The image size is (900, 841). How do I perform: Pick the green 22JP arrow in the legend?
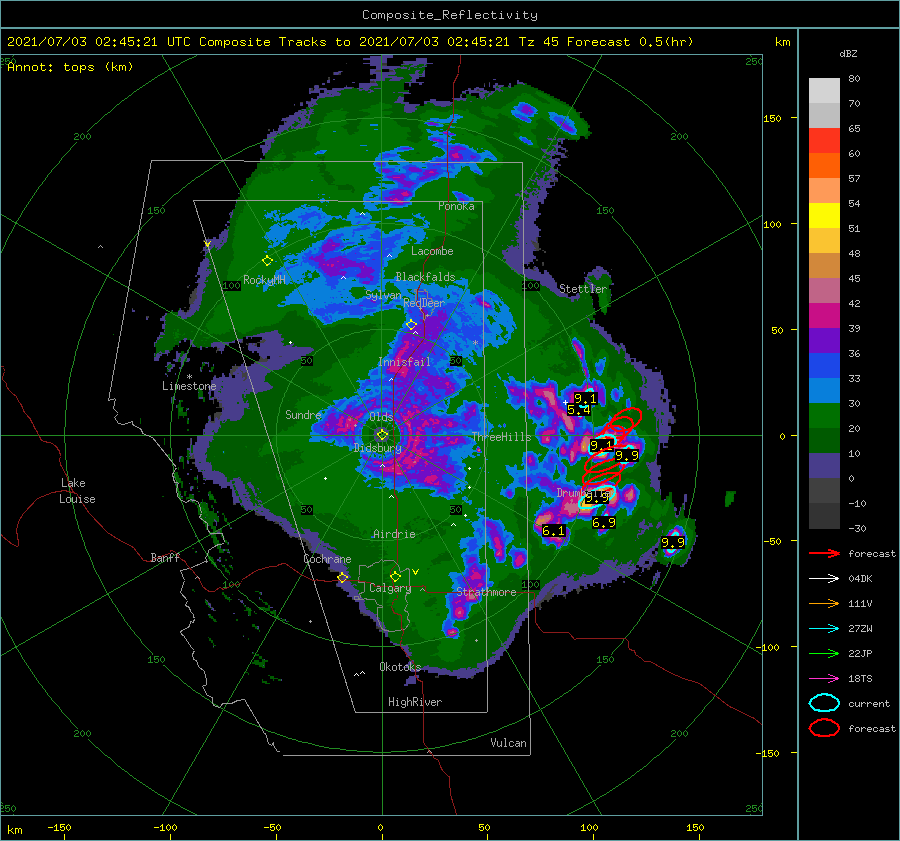pyautogui.click(x=824, y=653)
